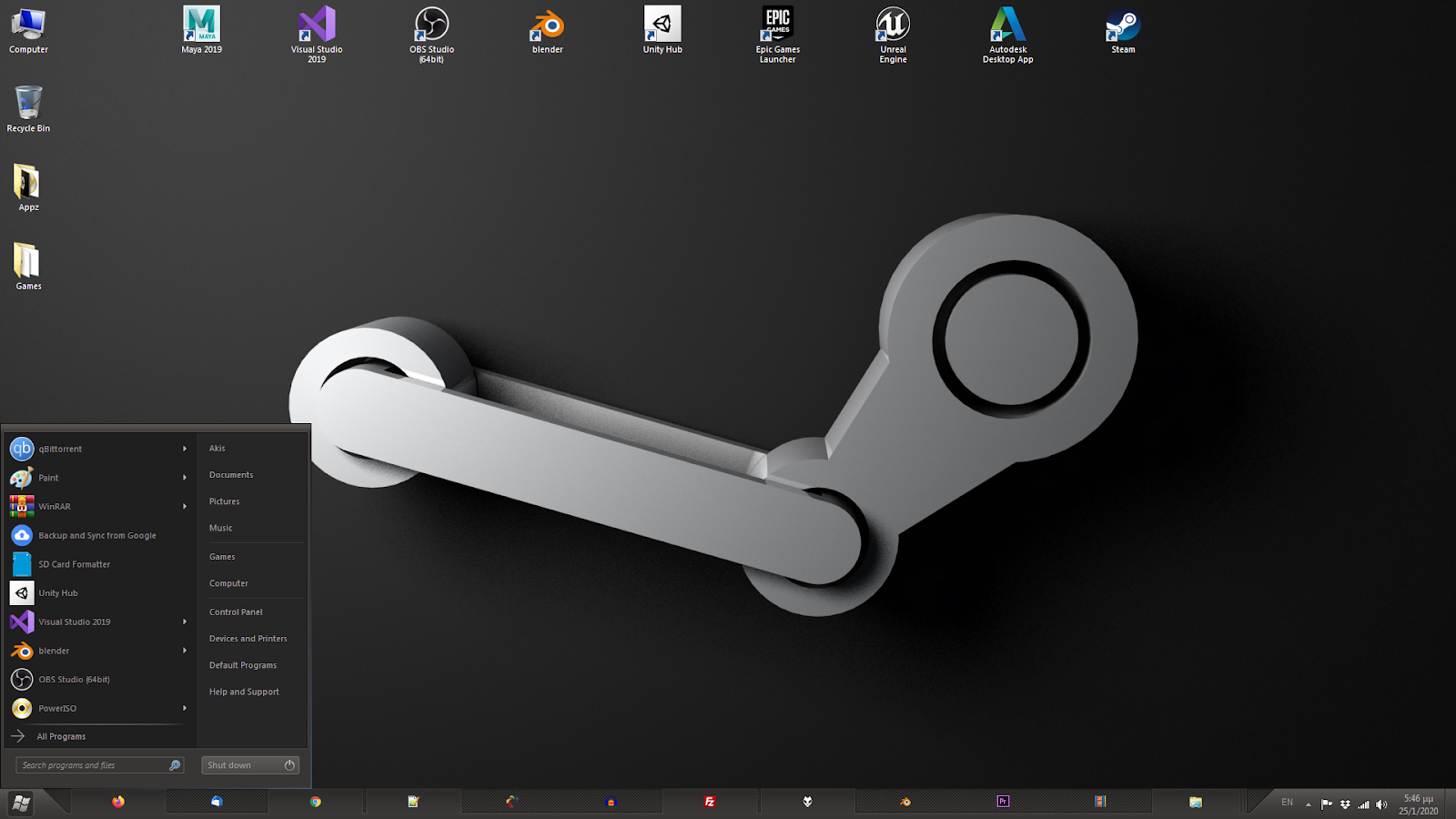
Task: Select the Appz folder on desktop
Action: [28, 187]
